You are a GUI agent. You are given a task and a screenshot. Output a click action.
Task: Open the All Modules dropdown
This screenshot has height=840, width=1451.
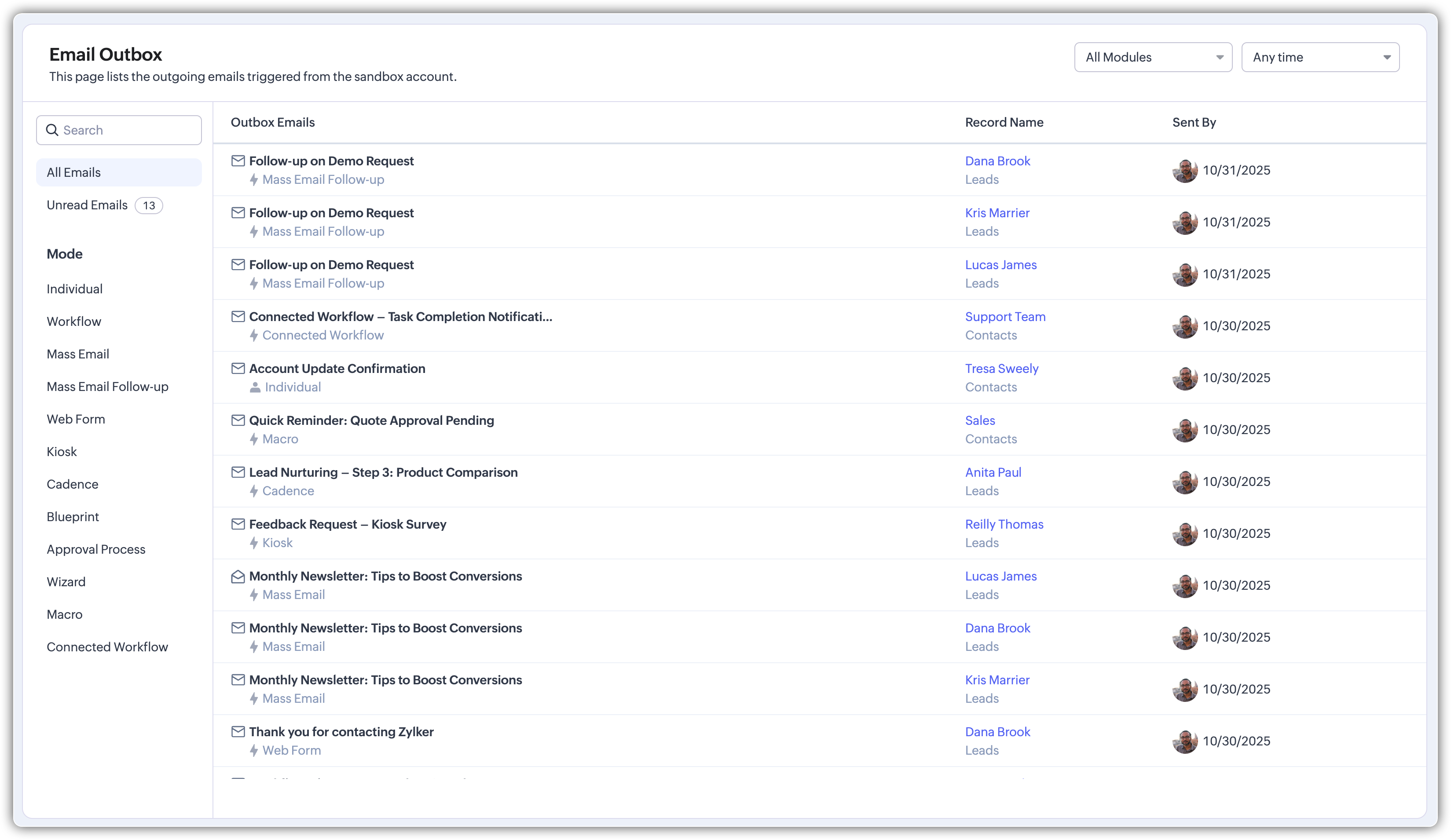(x=1153, y=57)
